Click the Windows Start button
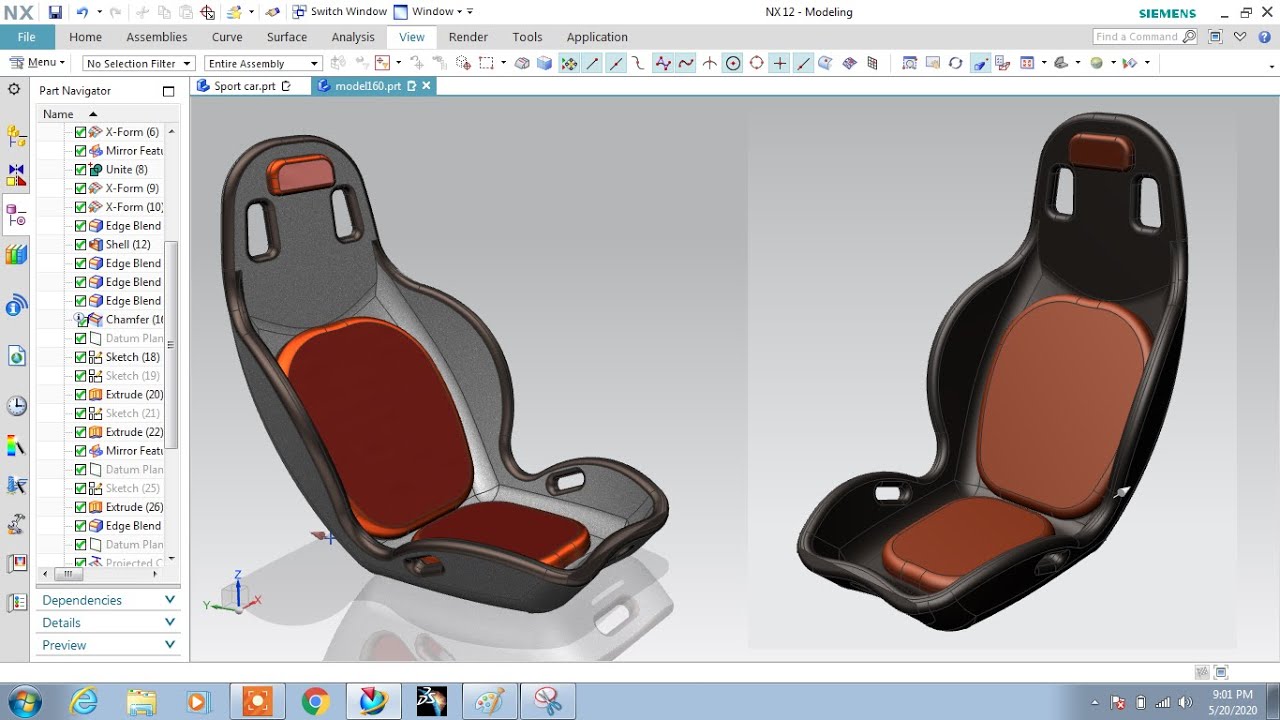 22,701
